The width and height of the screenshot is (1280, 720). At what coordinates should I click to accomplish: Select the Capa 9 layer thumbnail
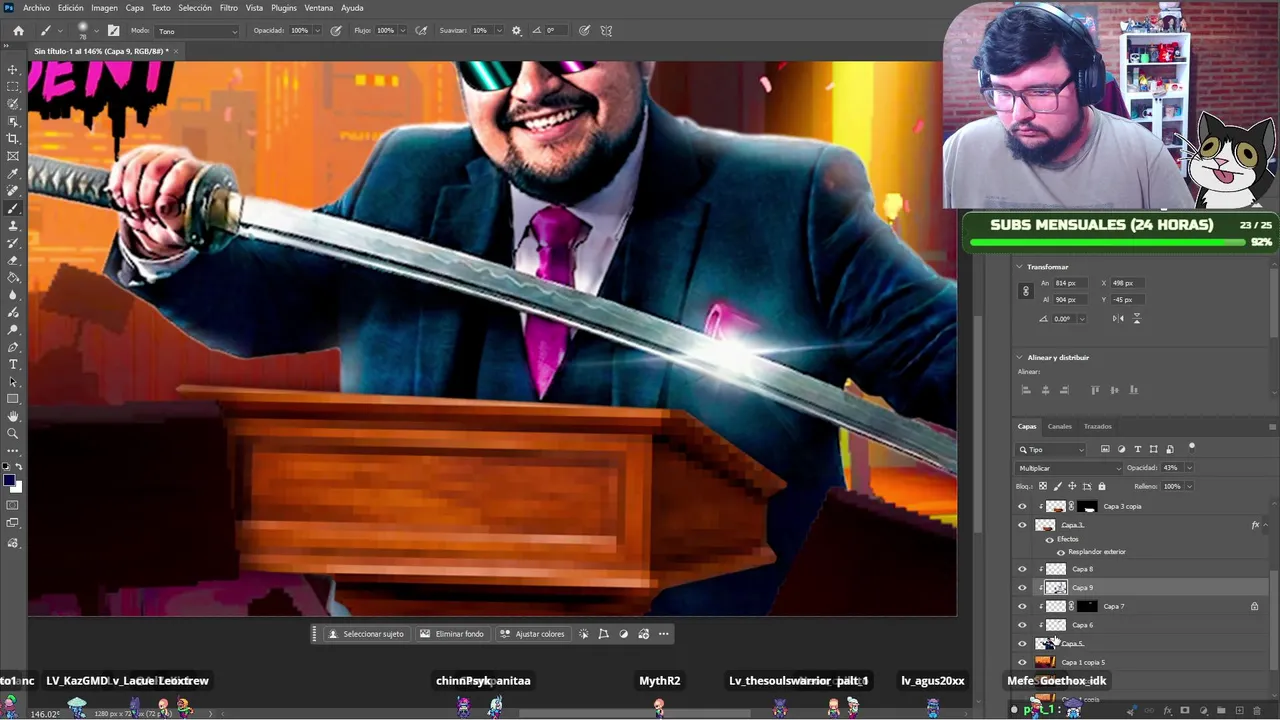click(x=1056, y=588)
